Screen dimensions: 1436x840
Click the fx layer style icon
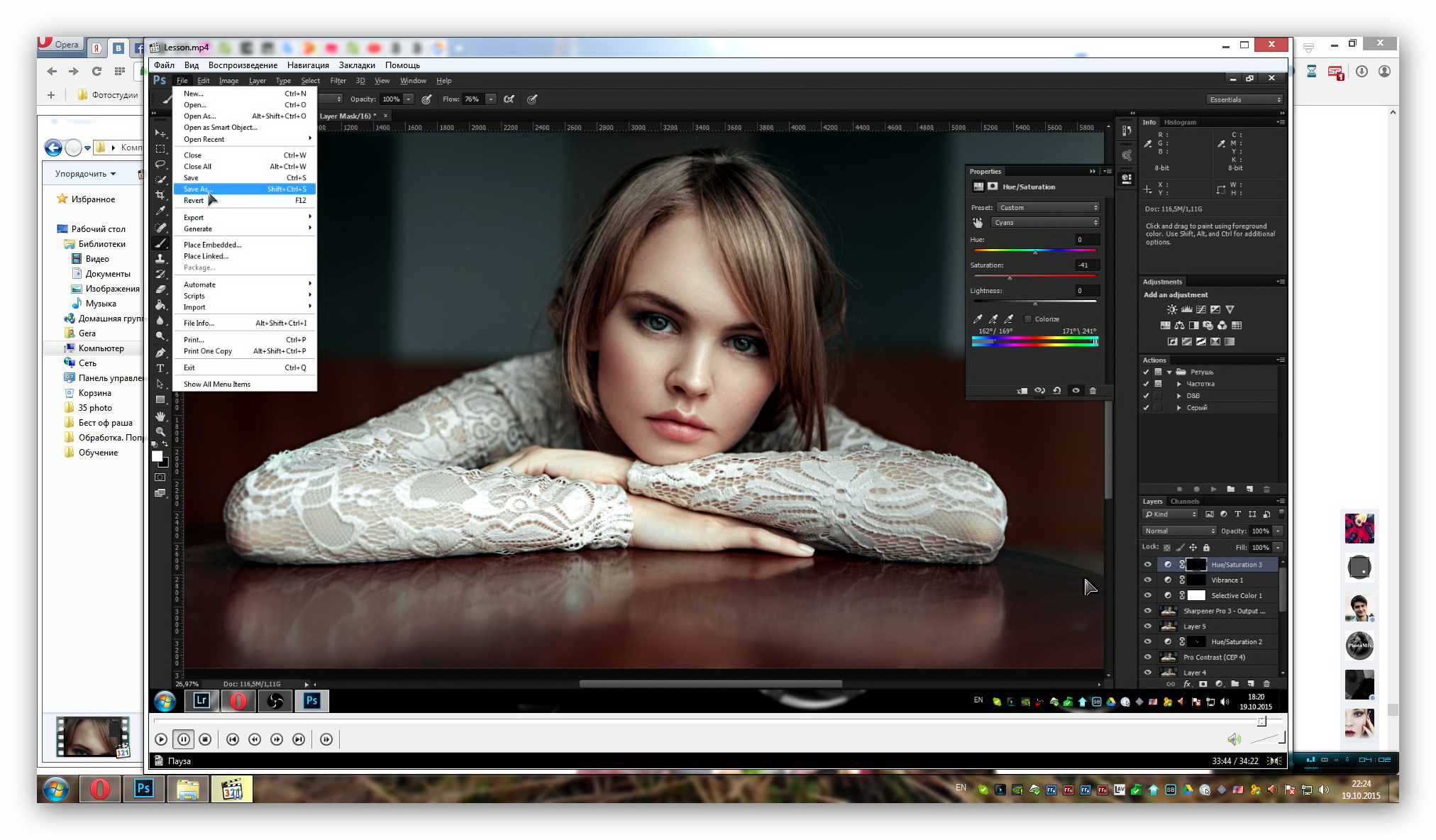[1187, 684]
